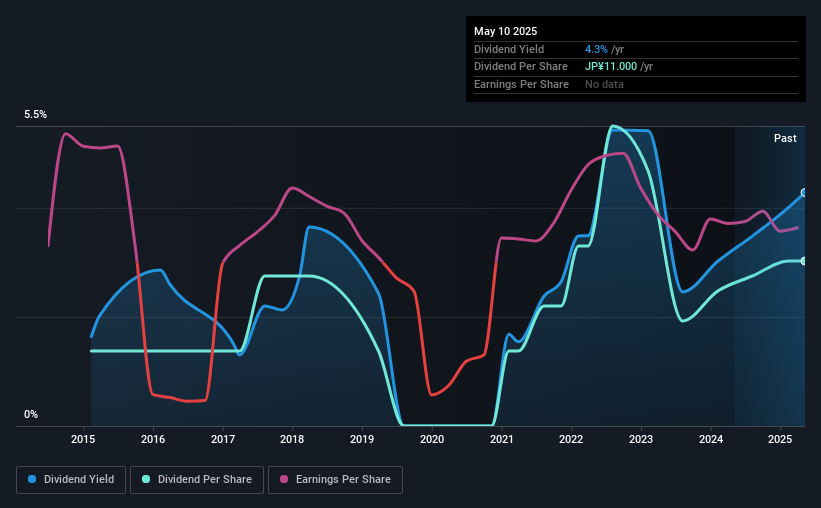
Task: Click the 2018 x-axis label
Action: coord(292,439)
